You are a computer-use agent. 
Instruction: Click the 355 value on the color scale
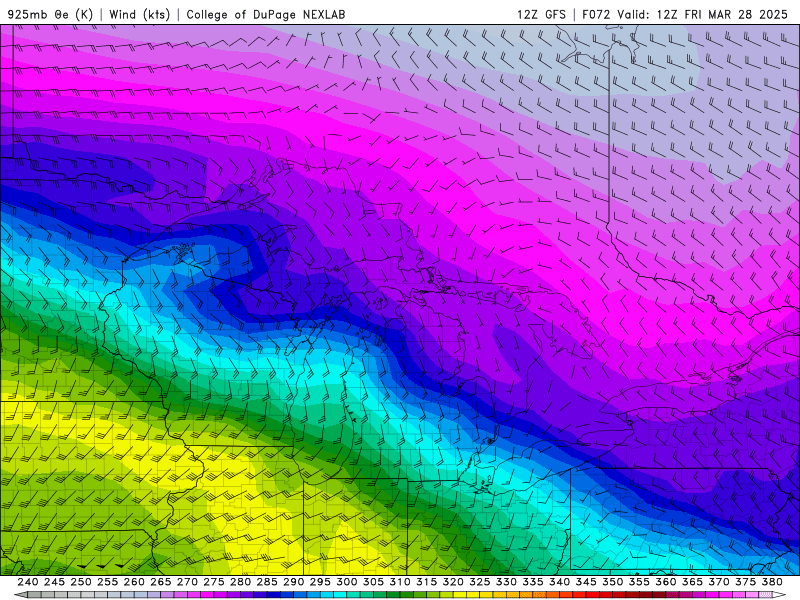[x=639, y=582]
